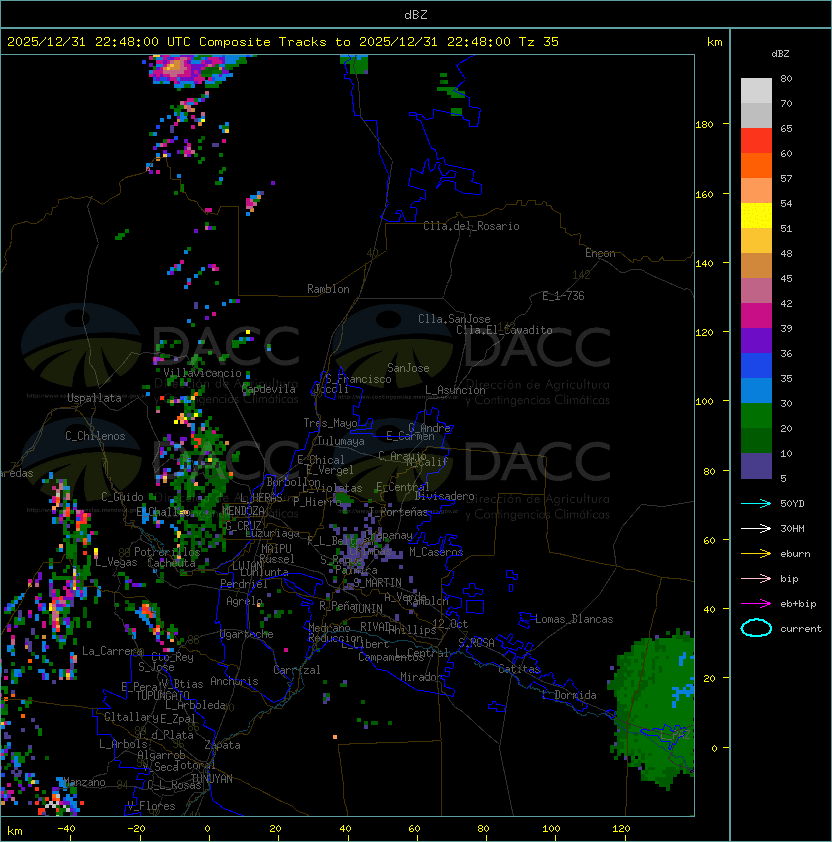Viewport: 832px width, 842px height.
Task: Click the 'current' legend label
Action: pyautogui.click(x=801, y=629)
